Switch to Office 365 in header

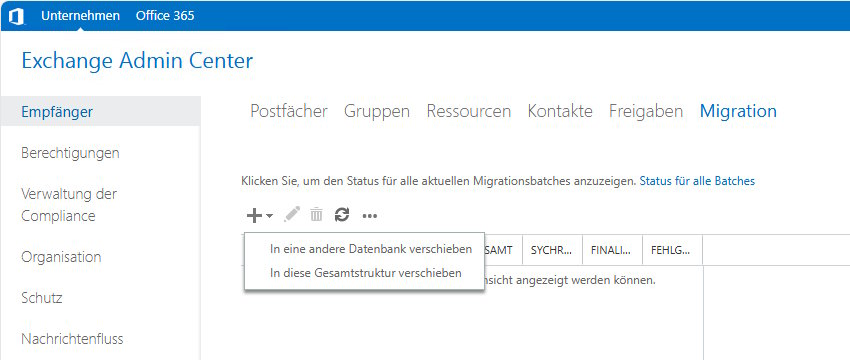[x=165, y=16]
